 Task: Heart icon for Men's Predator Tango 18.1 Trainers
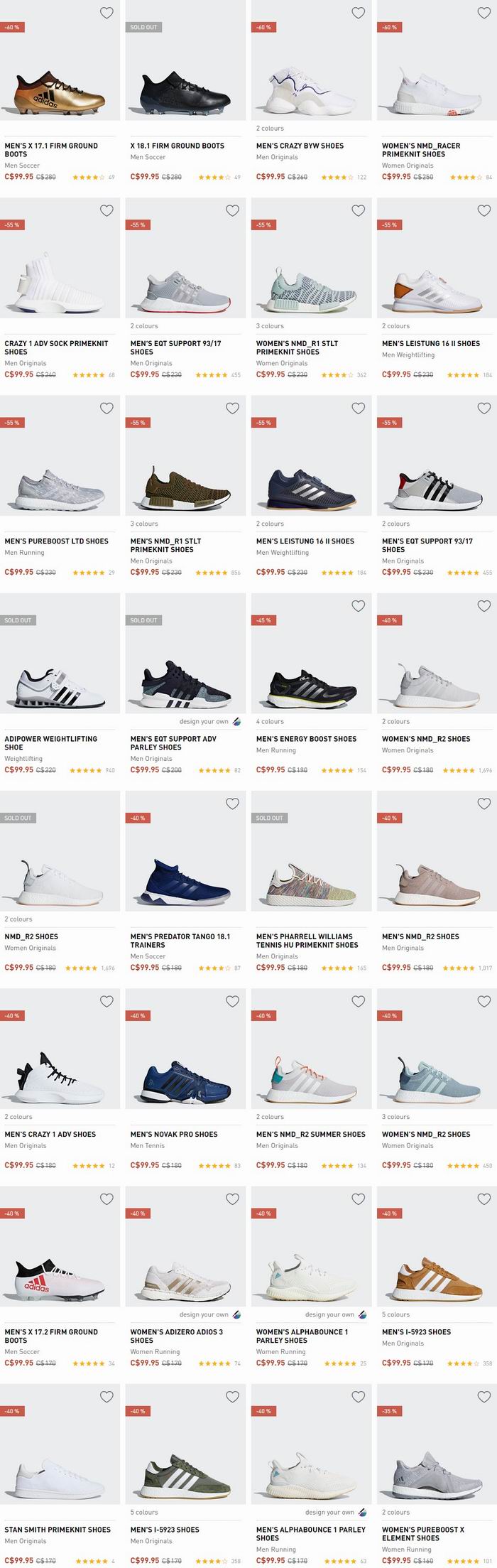[232, 804]
